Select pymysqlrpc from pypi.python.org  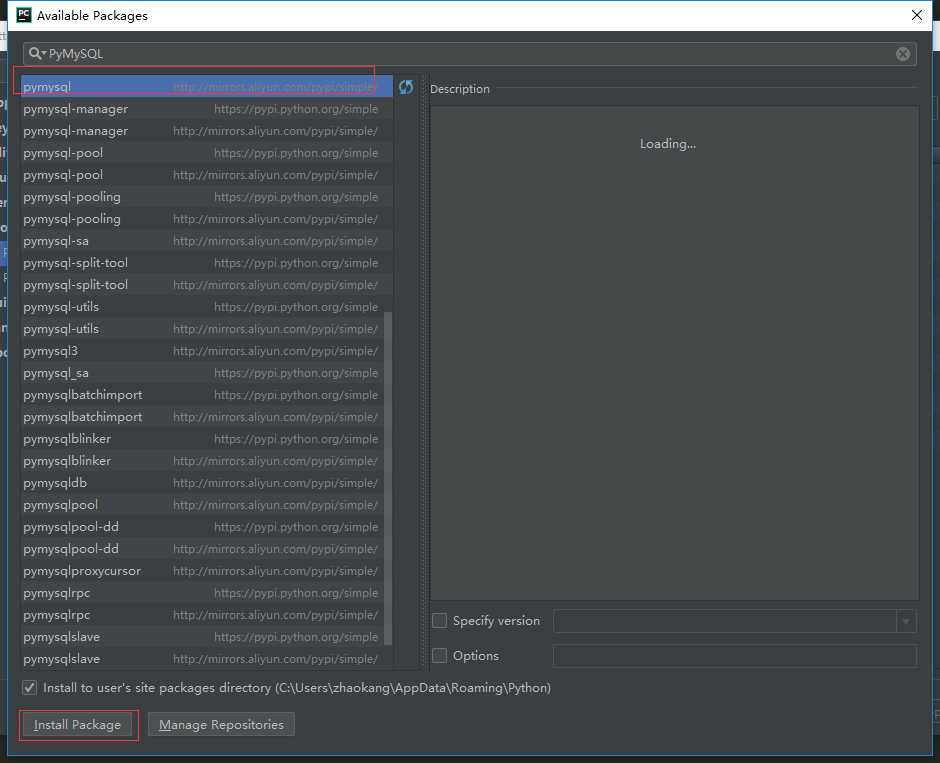point(203,593)
